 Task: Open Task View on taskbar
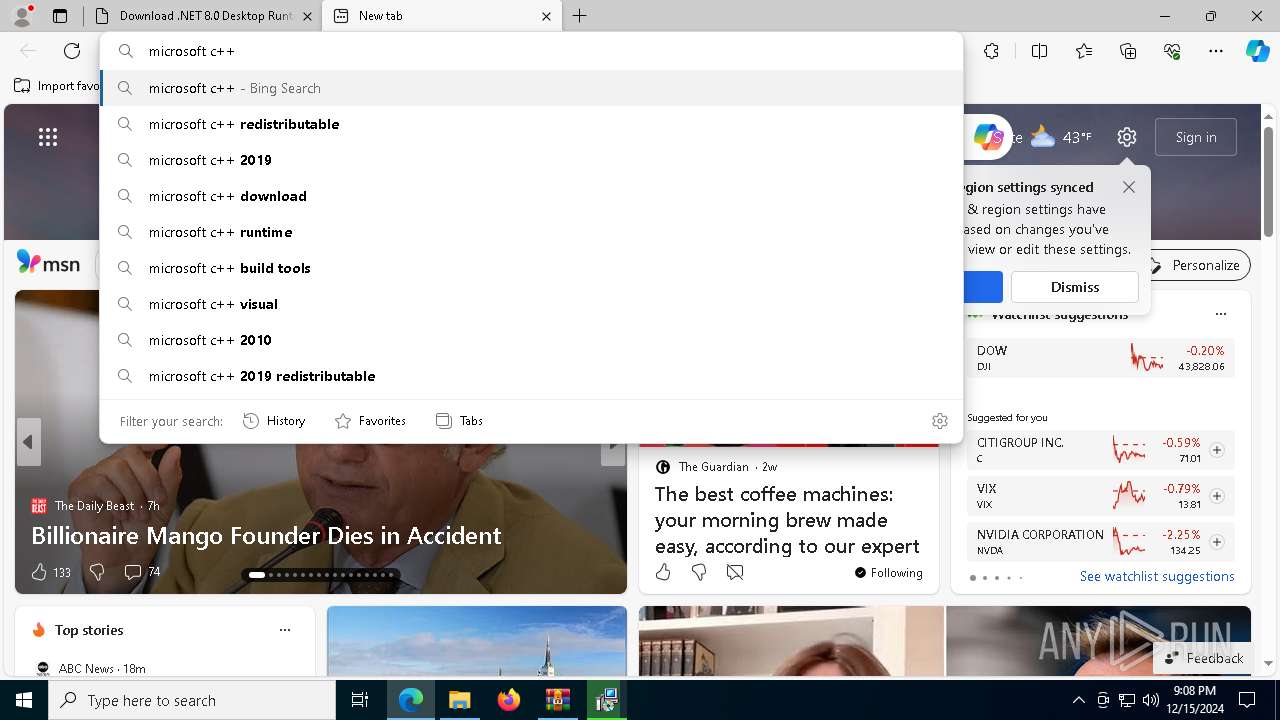[x=360, y=700]
